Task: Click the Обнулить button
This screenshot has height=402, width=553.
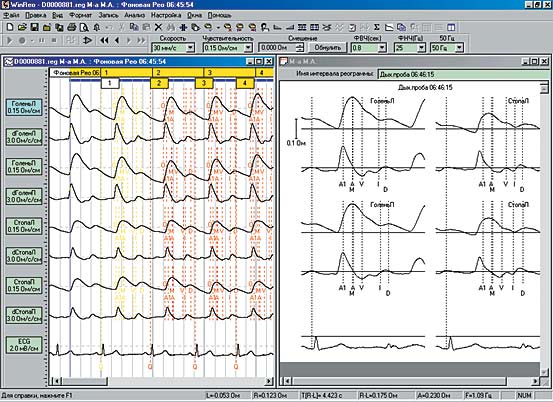Action: tap(328, 48)
